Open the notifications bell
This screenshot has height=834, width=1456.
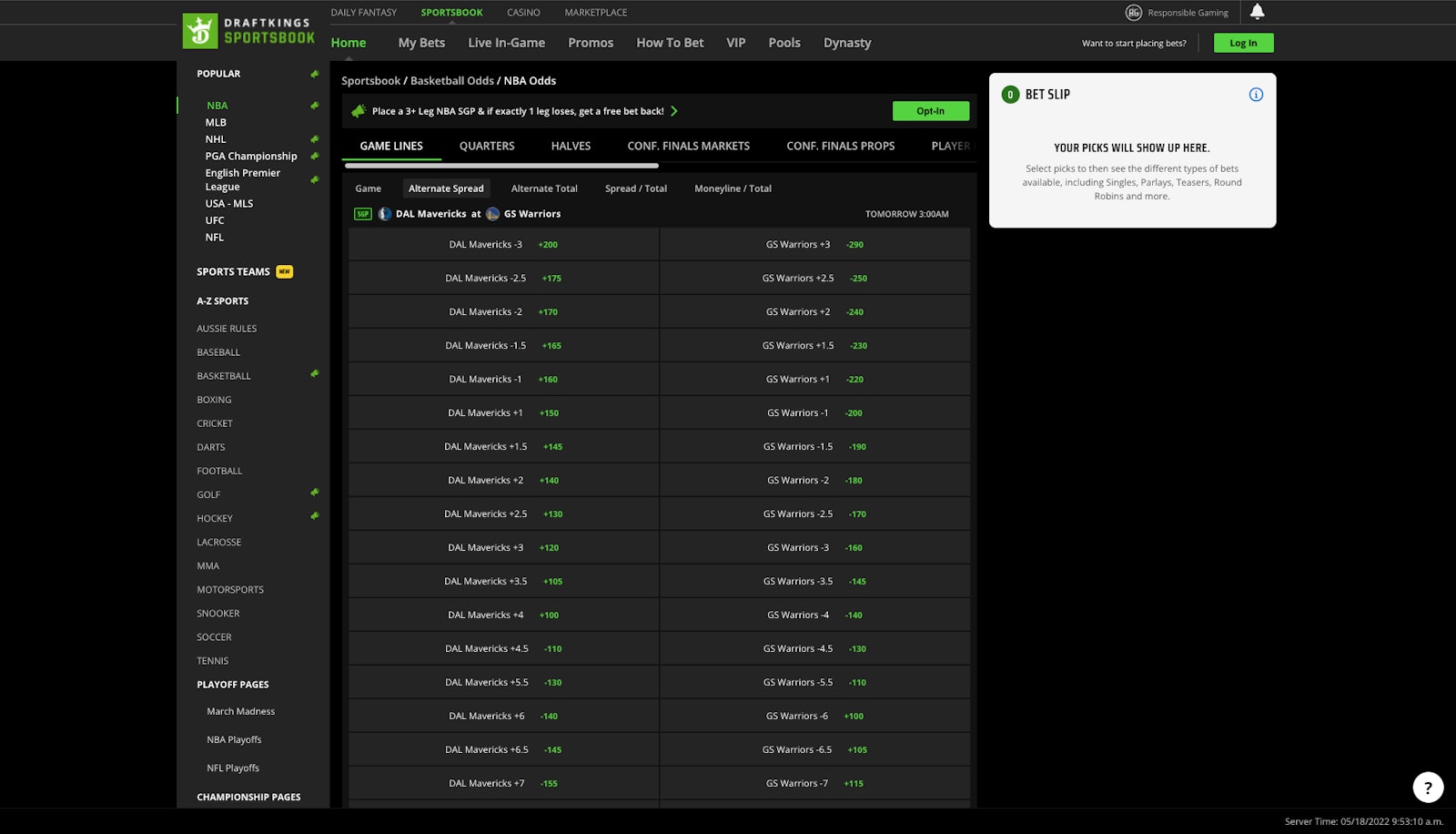pyautogui.click(x=1257, y=12)
